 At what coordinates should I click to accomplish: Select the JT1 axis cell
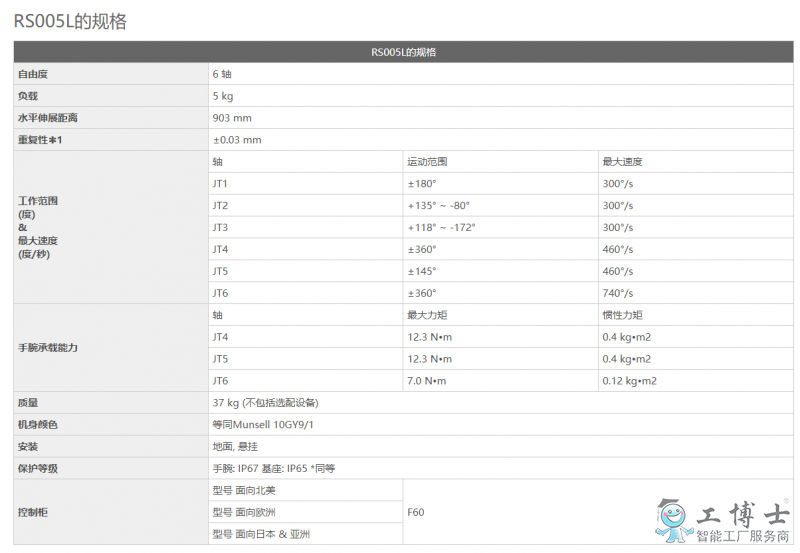(220, 184)
